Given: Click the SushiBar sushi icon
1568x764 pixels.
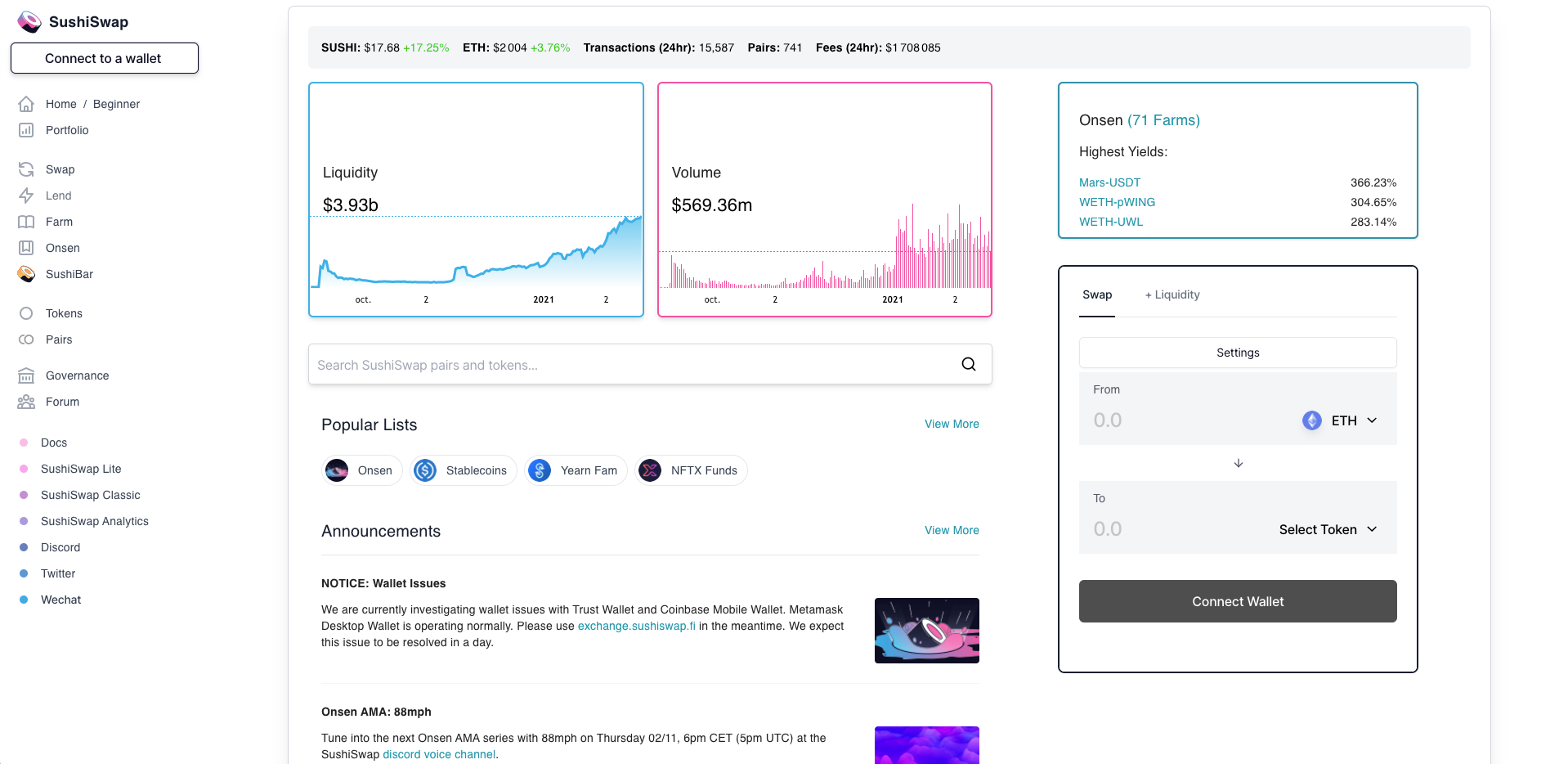Looking at the screenshot, I should 26,274.
